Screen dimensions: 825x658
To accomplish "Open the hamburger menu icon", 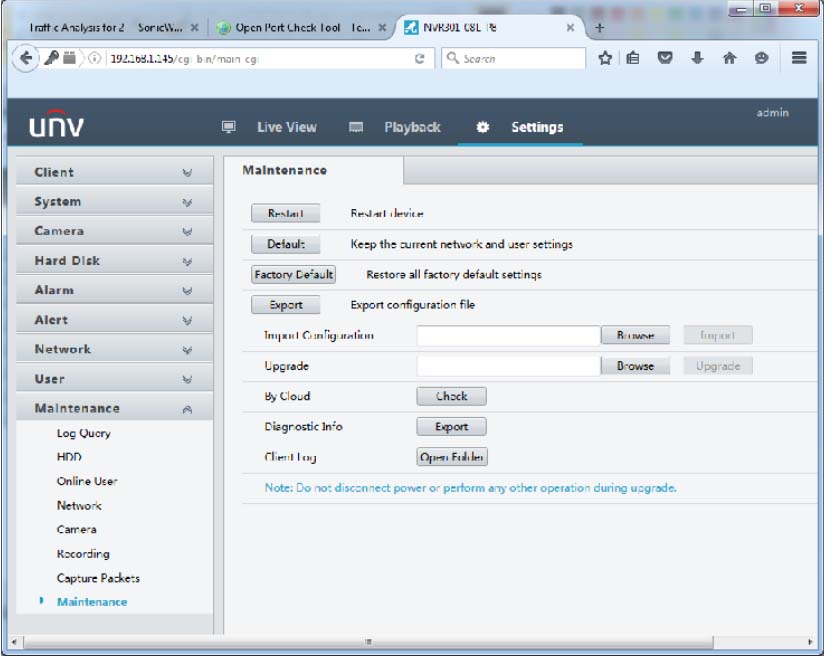I will [x=799, y=58].
